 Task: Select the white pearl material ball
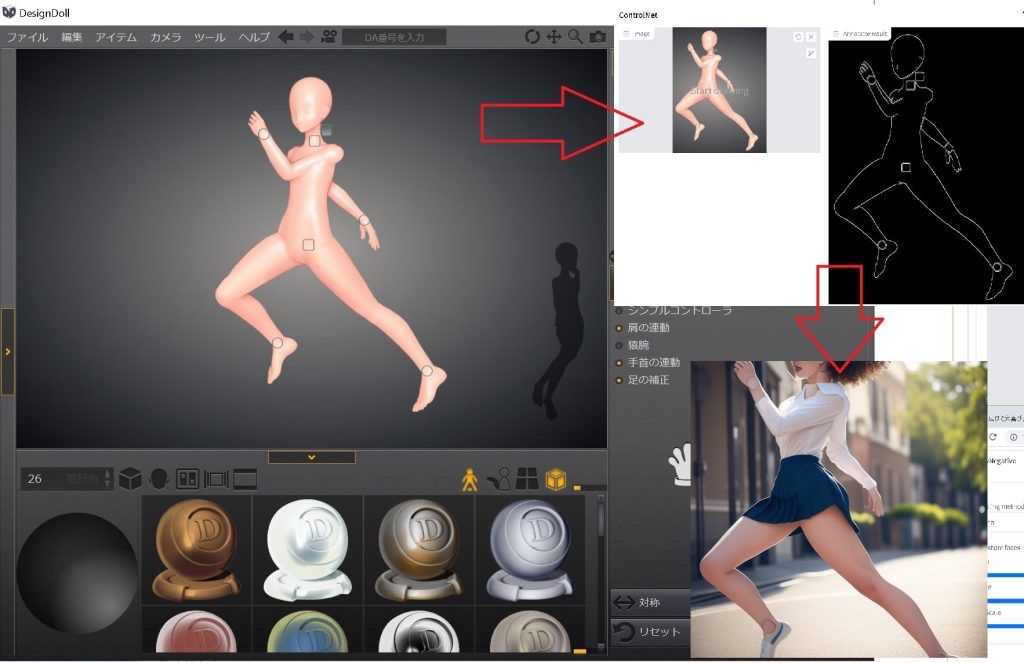click(x=308, y=549)
